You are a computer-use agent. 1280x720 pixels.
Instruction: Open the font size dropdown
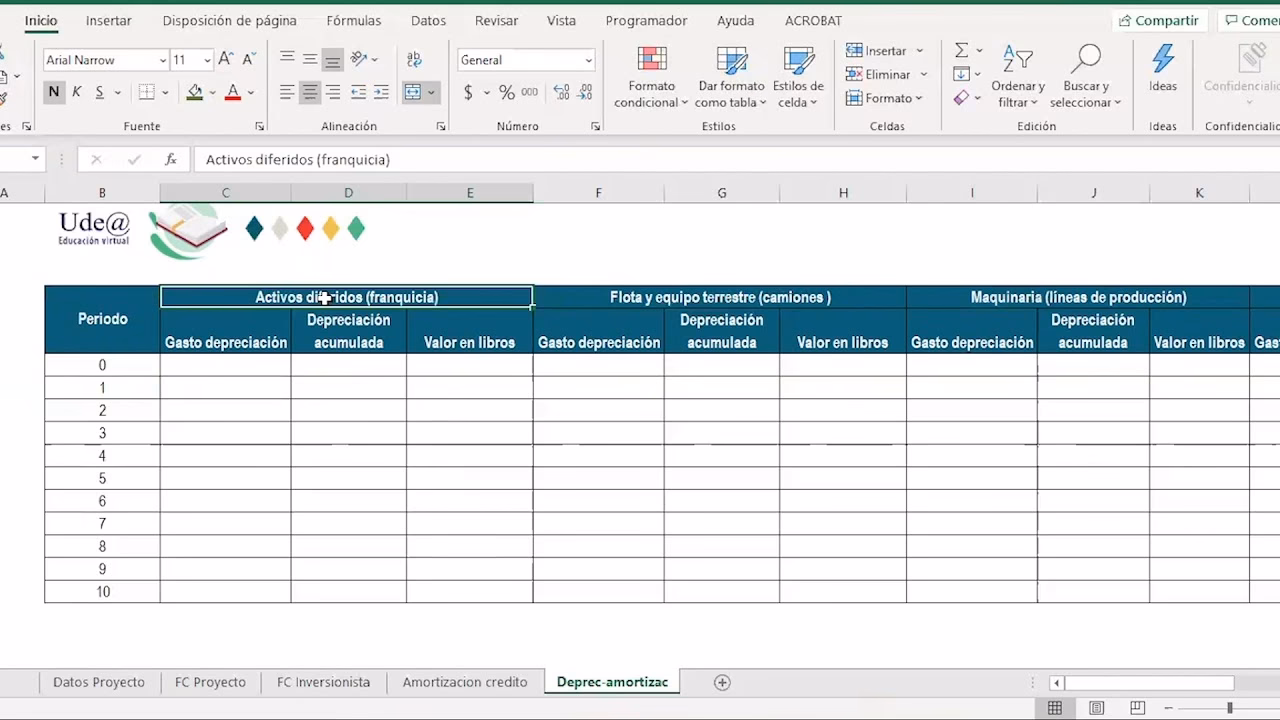(207, 61)
